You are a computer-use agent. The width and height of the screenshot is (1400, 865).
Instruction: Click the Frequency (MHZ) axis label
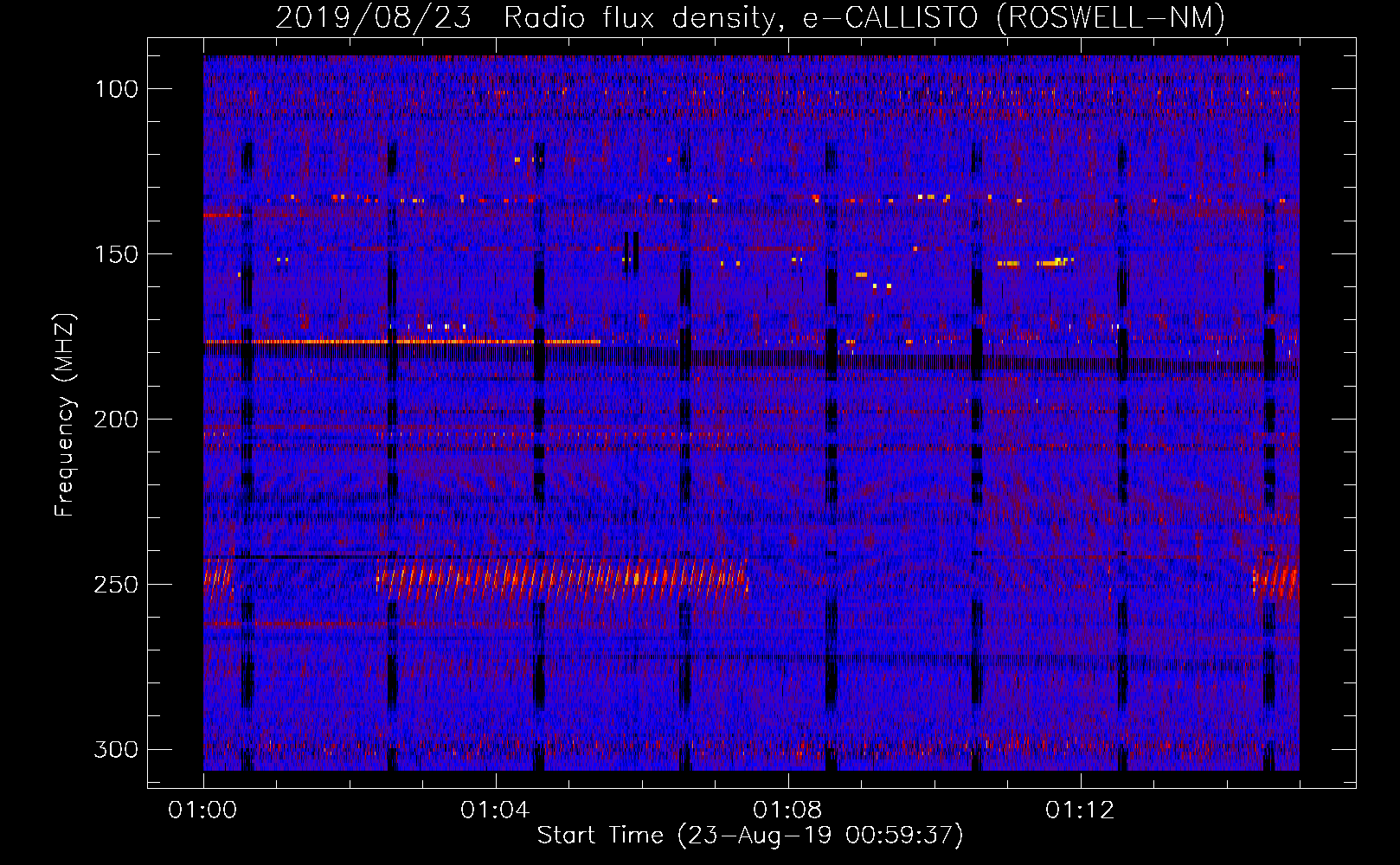tap(65, 414)
